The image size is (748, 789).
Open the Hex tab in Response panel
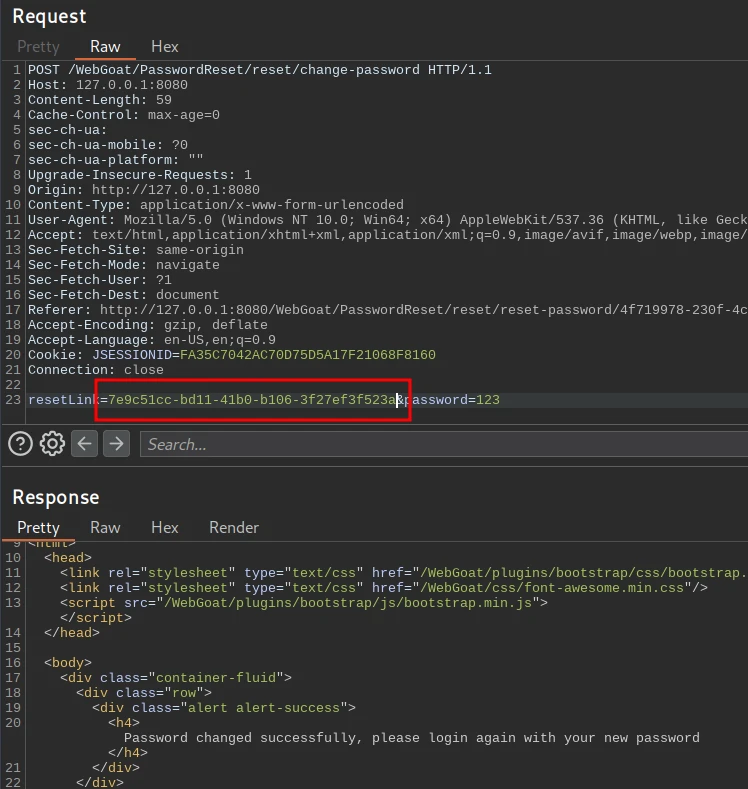165,527
